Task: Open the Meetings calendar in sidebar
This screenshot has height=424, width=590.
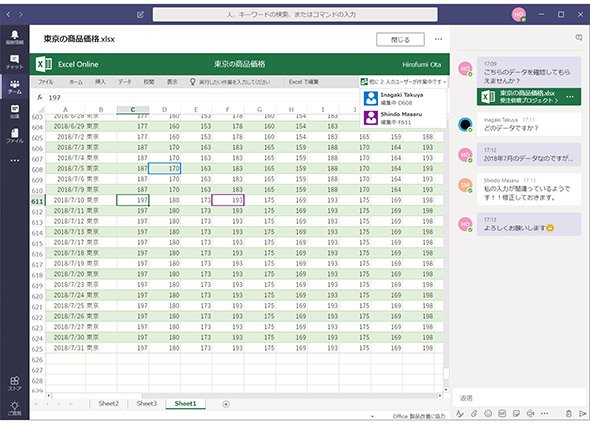Action: point(14,111)
